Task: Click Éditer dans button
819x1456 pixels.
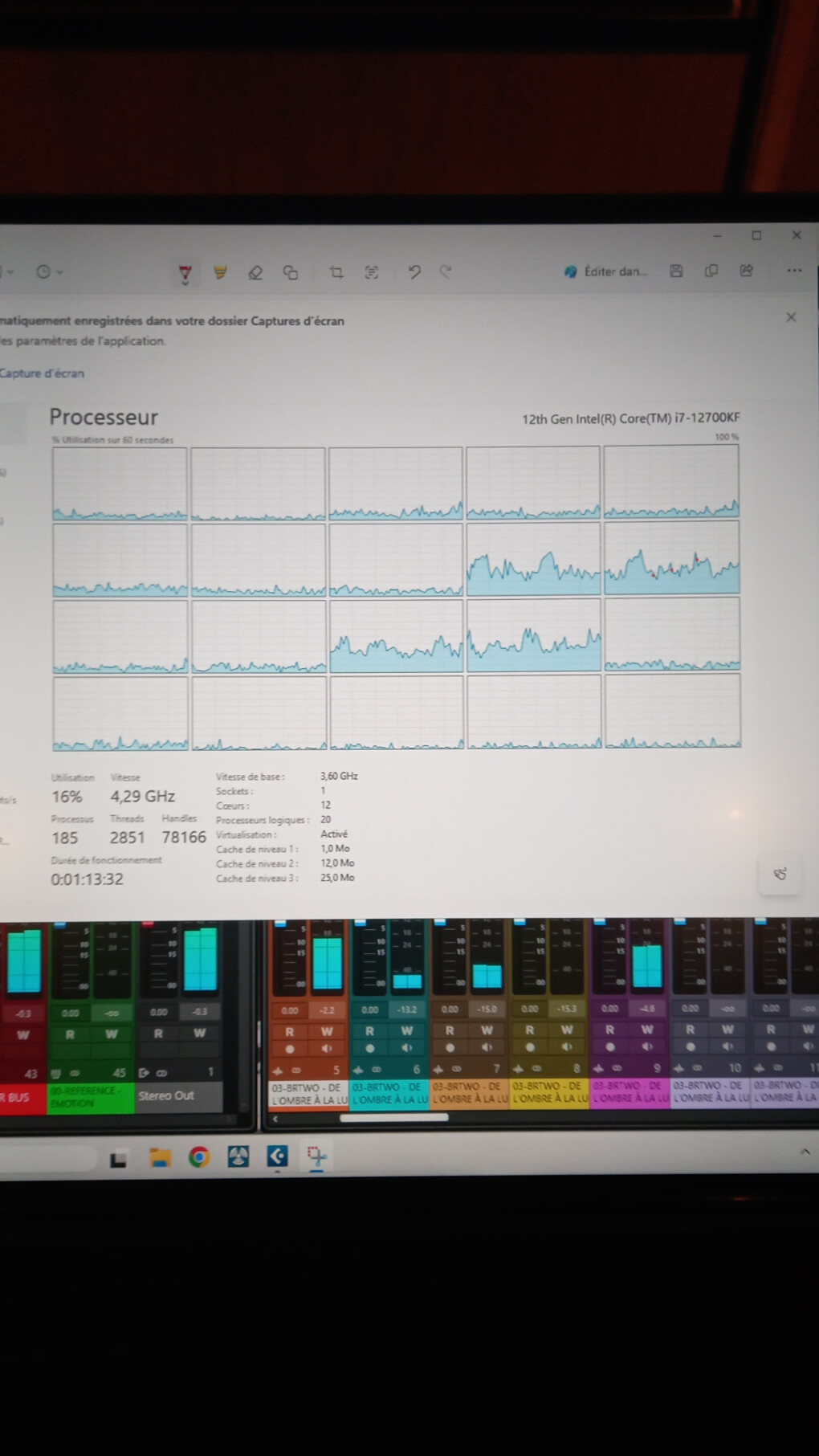Action: click(606, 271)
